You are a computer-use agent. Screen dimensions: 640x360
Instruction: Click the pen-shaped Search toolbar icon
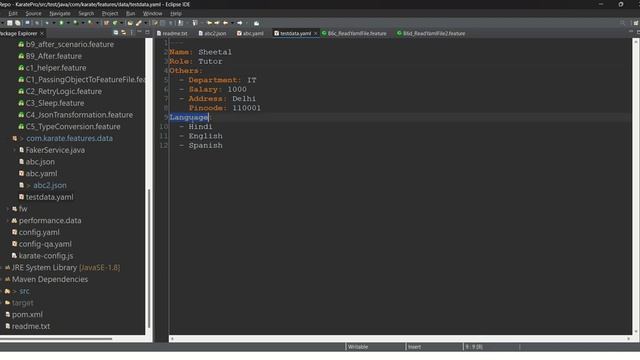pyautogui.click(x=139, y=23)
